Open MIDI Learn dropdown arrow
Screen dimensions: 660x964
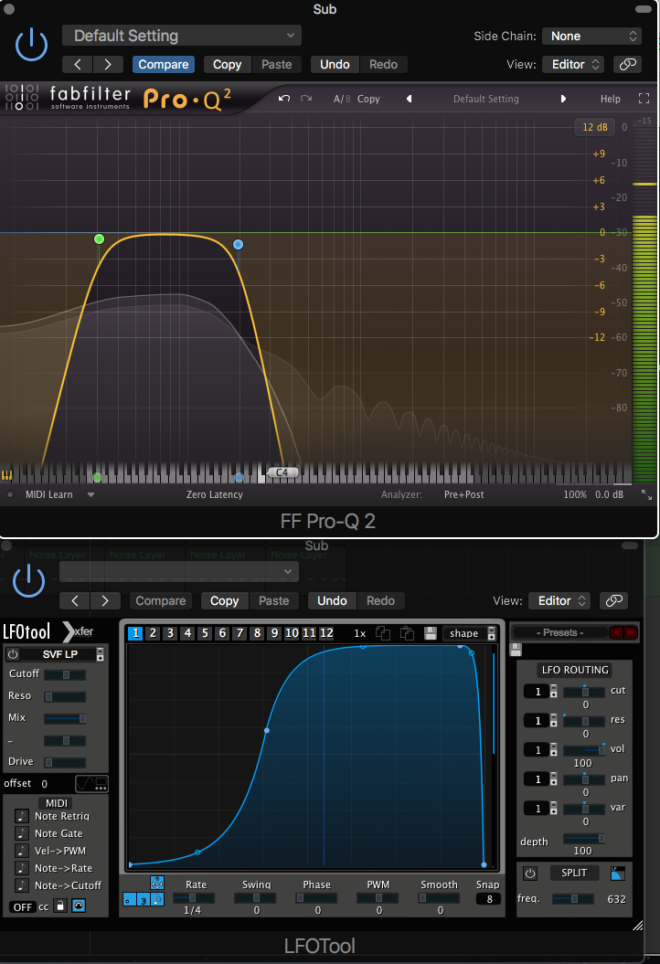[91, 494]
